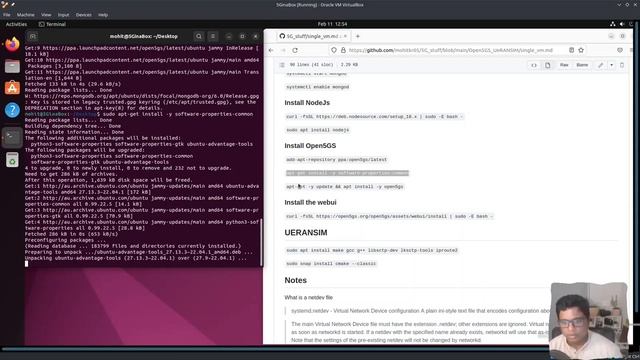The image size is (640, 360).
Task: Click the 'sudo snap install cmake --classic' line
Action: click(331, 264)
